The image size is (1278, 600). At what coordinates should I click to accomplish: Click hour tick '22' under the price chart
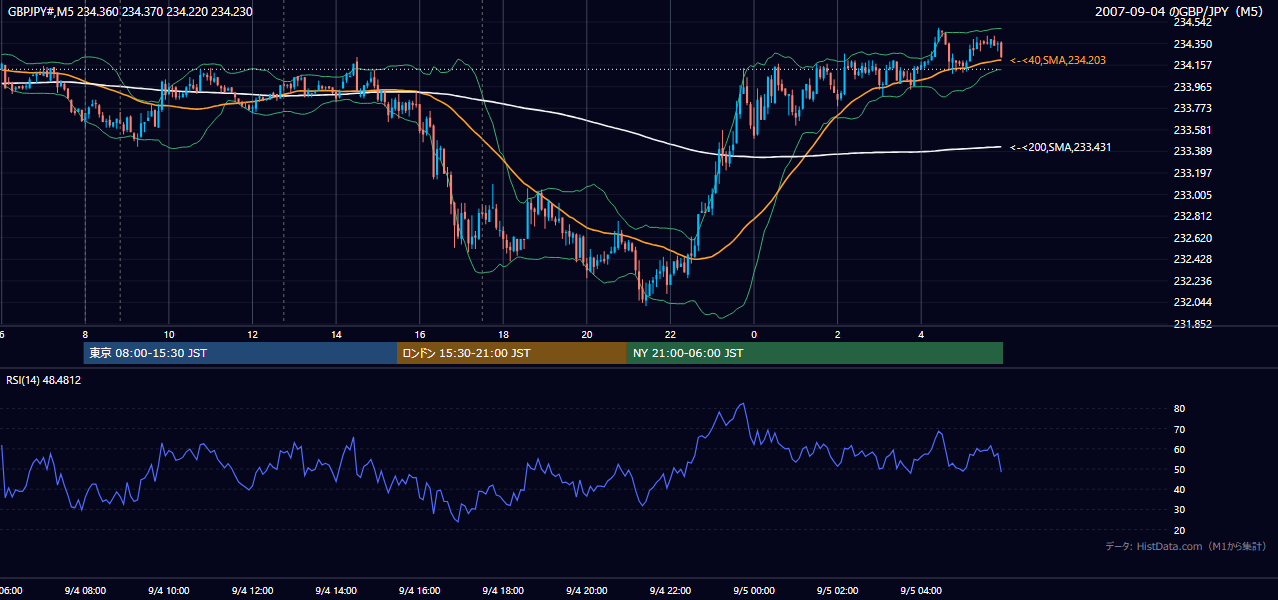pos(671,335)
